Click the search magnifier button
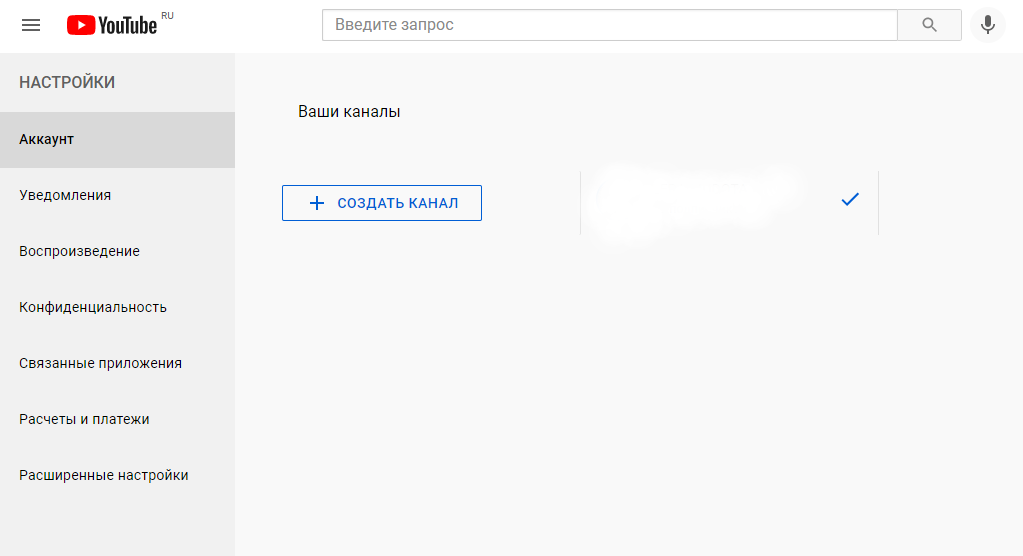Screen dimensions: 1023x556 tap(929, 25)
